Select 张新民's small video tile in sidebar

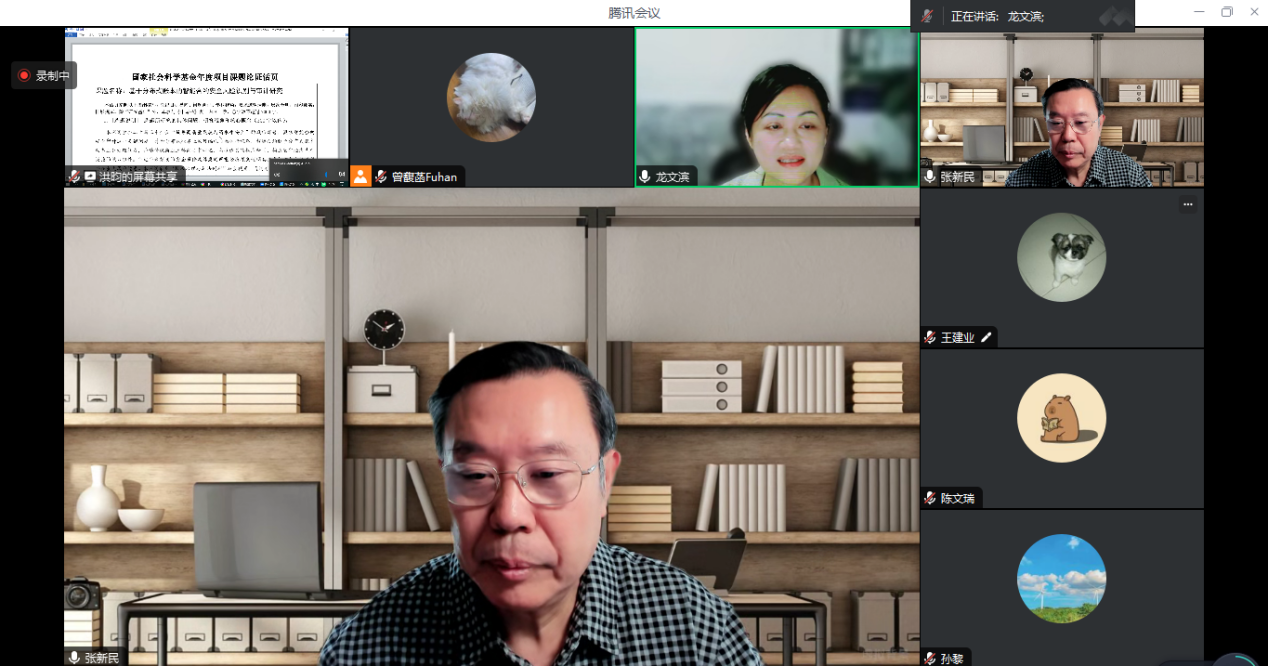1061,105
